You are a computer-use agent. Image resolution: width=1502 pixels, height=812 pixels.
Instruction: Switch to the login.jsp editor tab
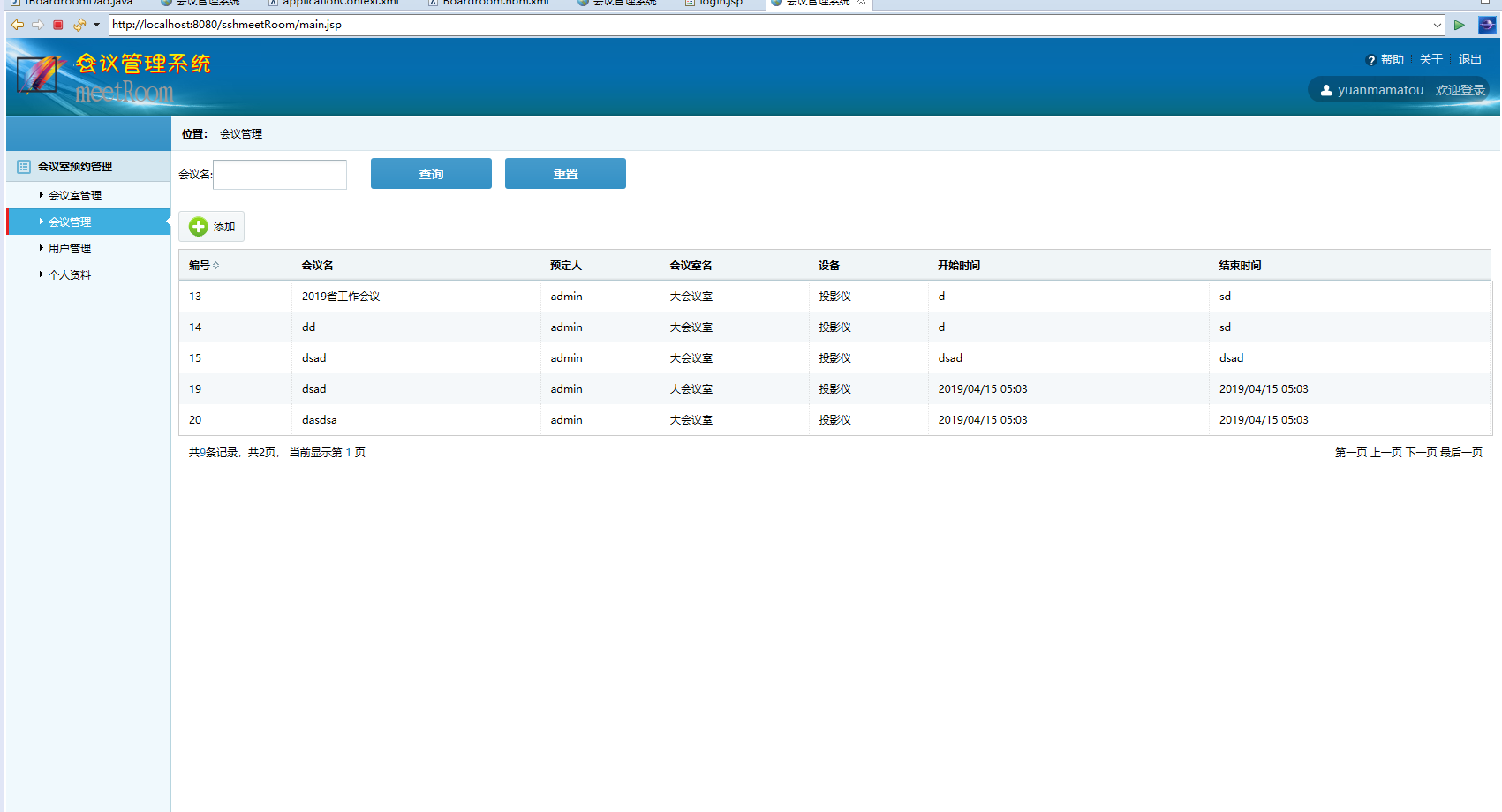714,3
